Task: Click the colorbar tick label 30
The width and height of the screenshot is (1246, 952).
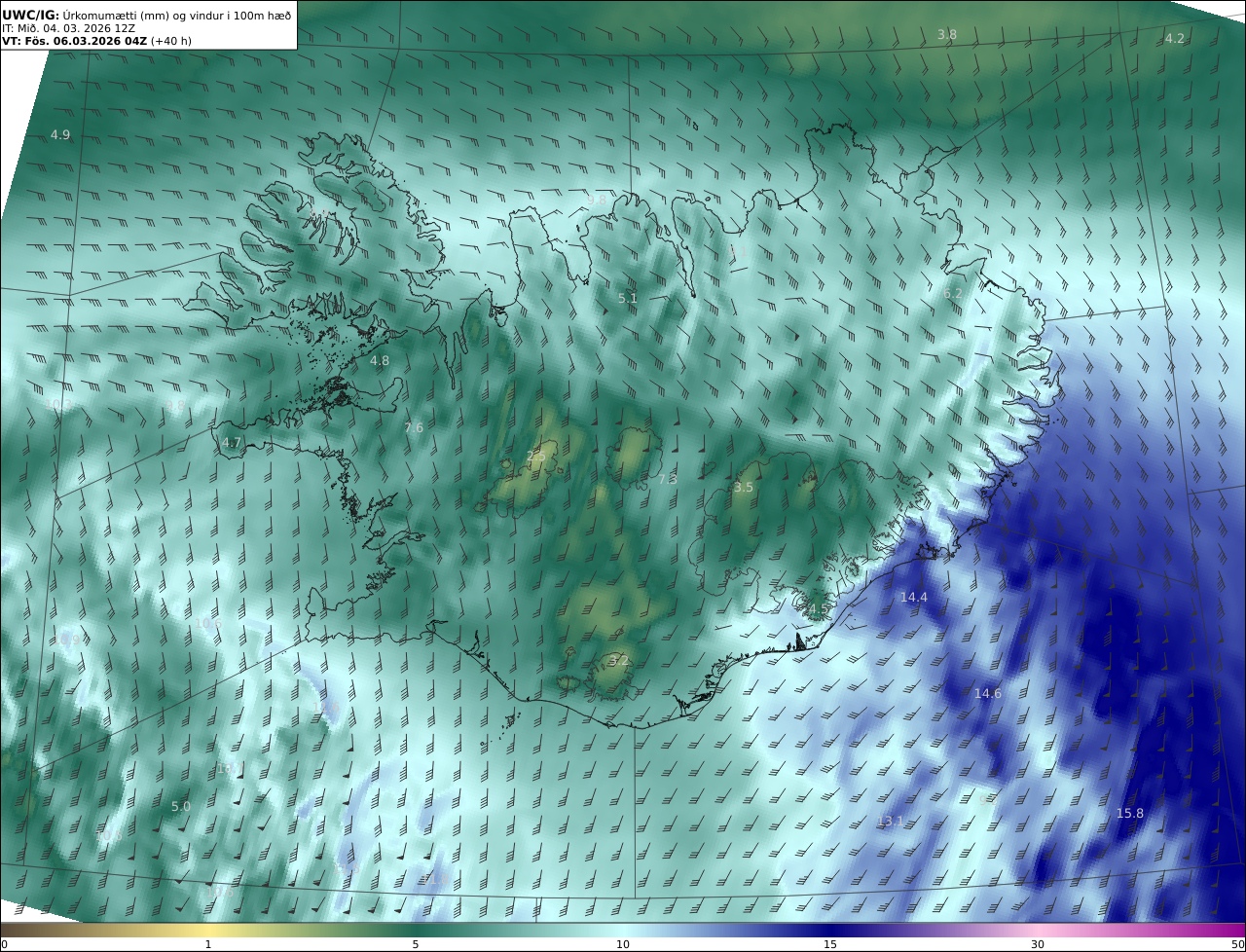Action: pyautogui.click(x=1038, y=945)
